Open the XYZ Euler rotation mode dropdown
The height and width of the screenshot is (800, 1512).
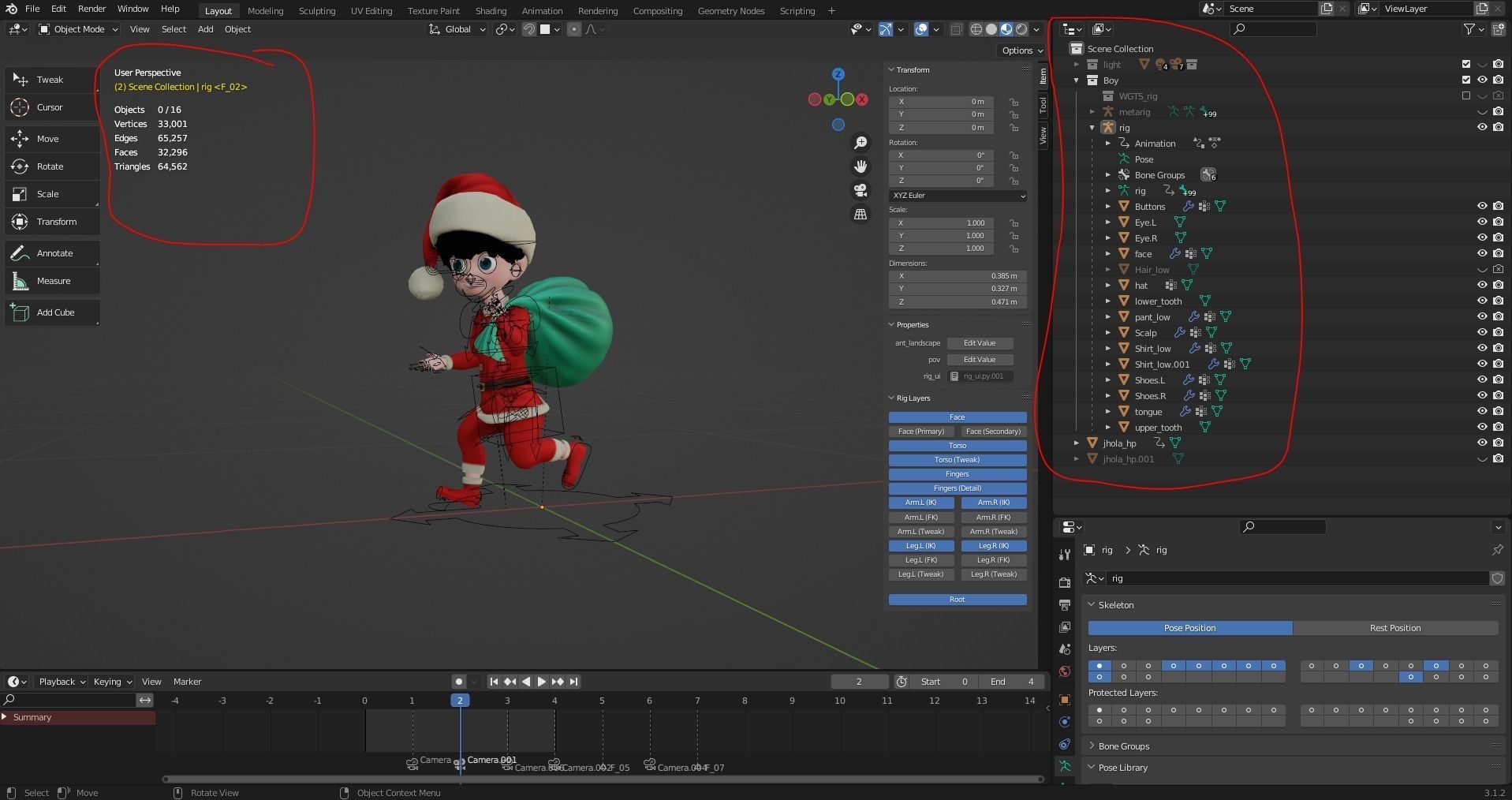click(x=958, y=195)
